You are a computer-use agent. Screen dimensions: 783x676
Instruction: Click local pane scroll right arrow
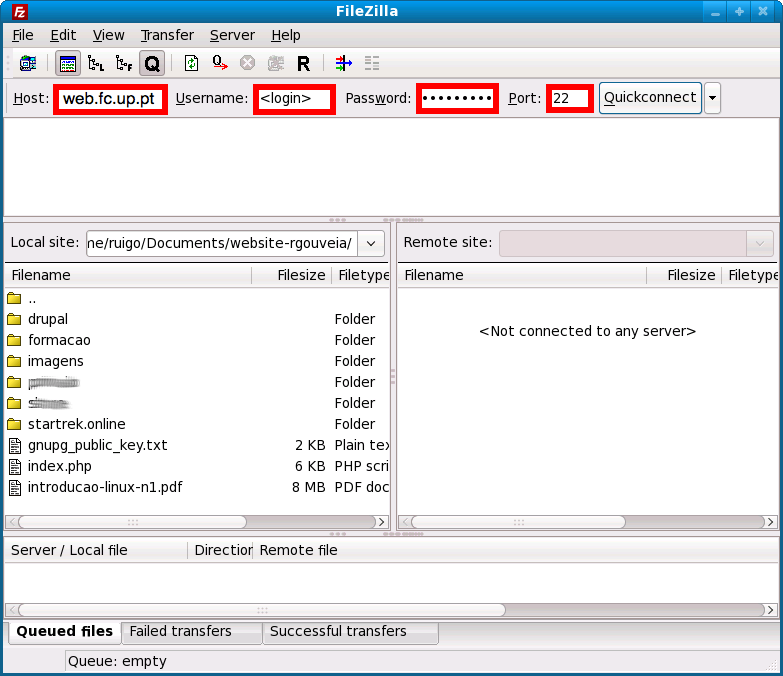[x=382, y=522]
